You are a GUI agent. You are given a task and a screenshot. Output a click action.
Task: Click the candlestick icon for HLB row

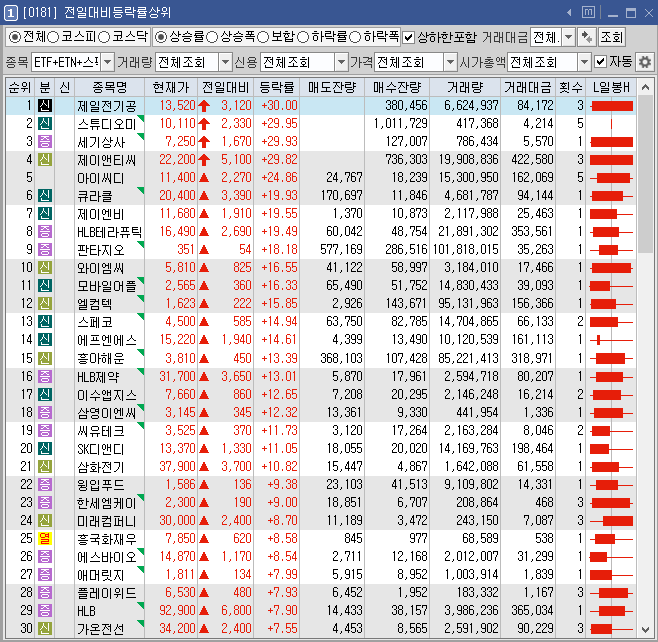coord(611,611)
